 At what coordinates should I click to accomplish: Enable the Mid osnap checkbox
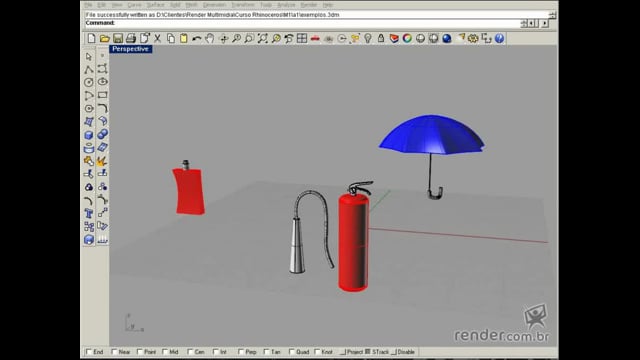(x=165, y=352)
